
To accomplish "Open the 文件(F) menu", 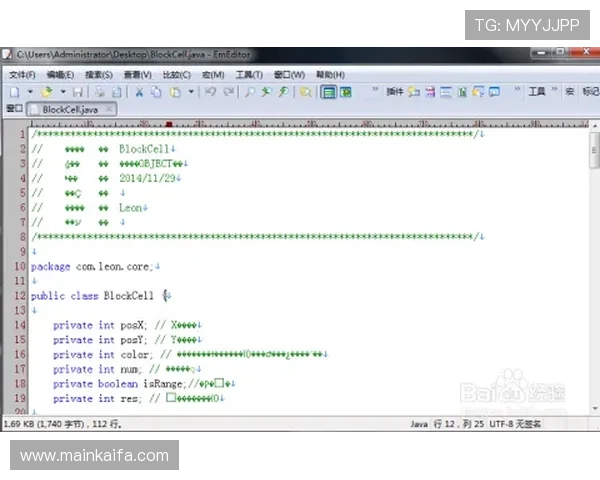I will point(22,74).
